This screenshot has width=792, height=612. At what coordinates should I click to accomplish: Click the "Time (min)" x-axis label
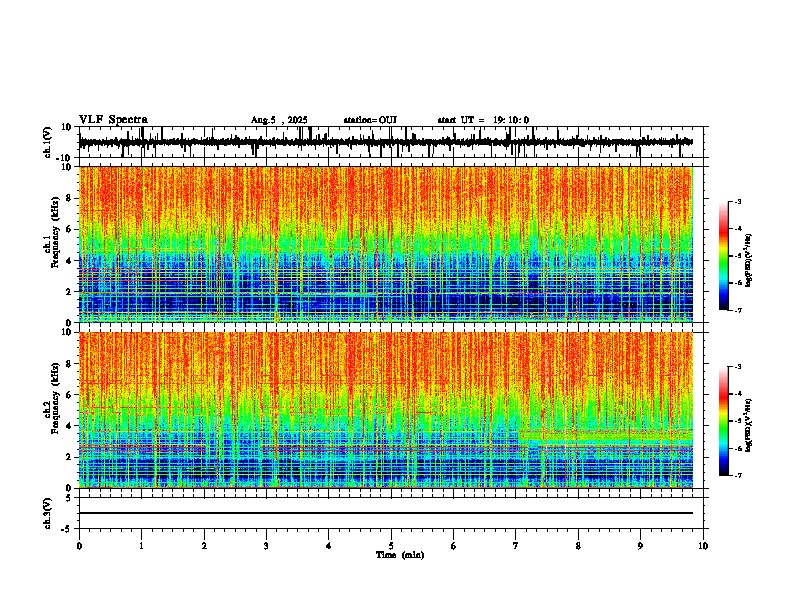(x=400, y=555)
